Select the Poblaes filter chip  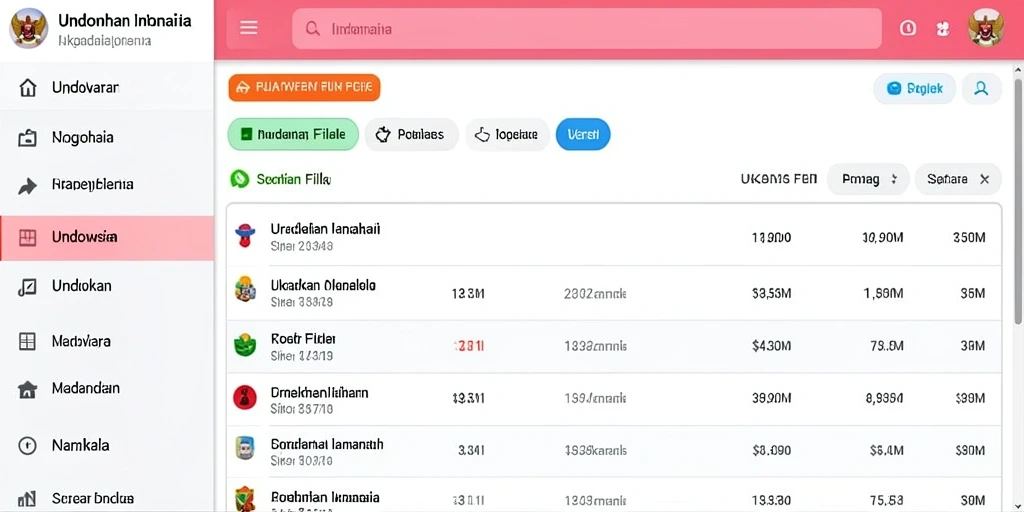pos(411,135)
